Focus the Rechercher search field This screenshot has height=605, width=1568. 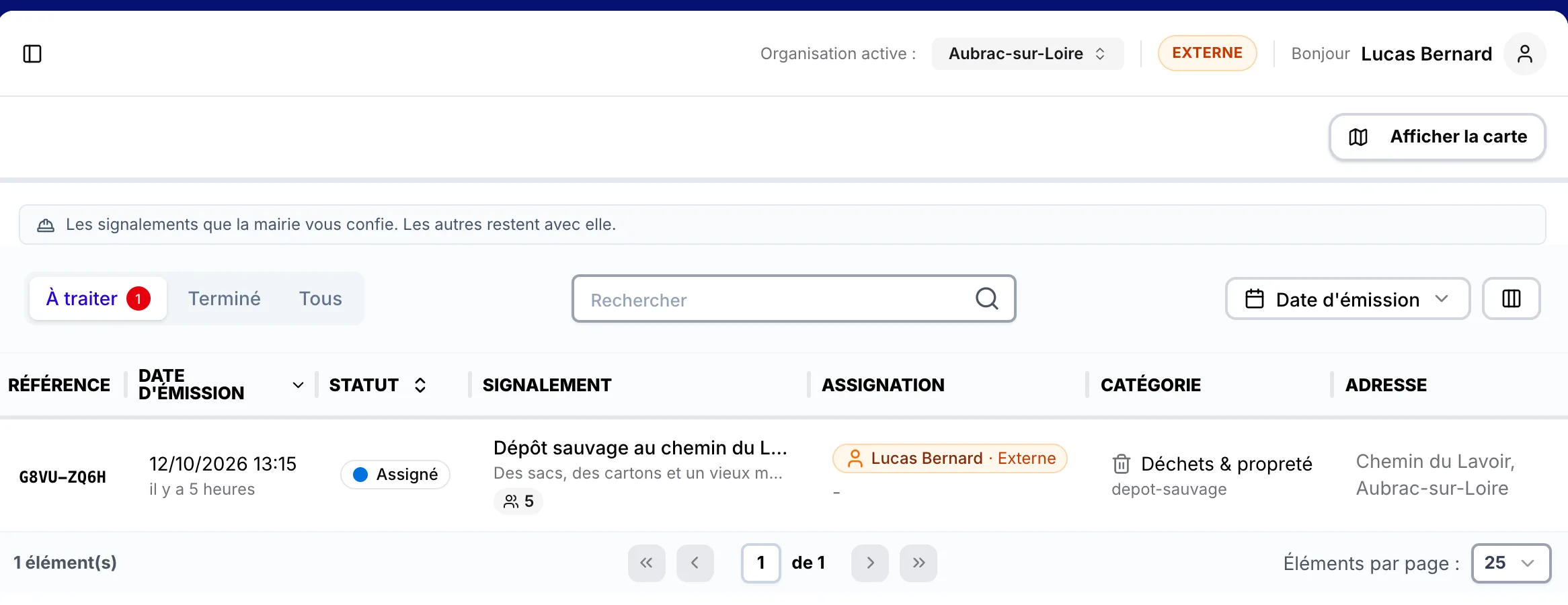coord(793,298)
